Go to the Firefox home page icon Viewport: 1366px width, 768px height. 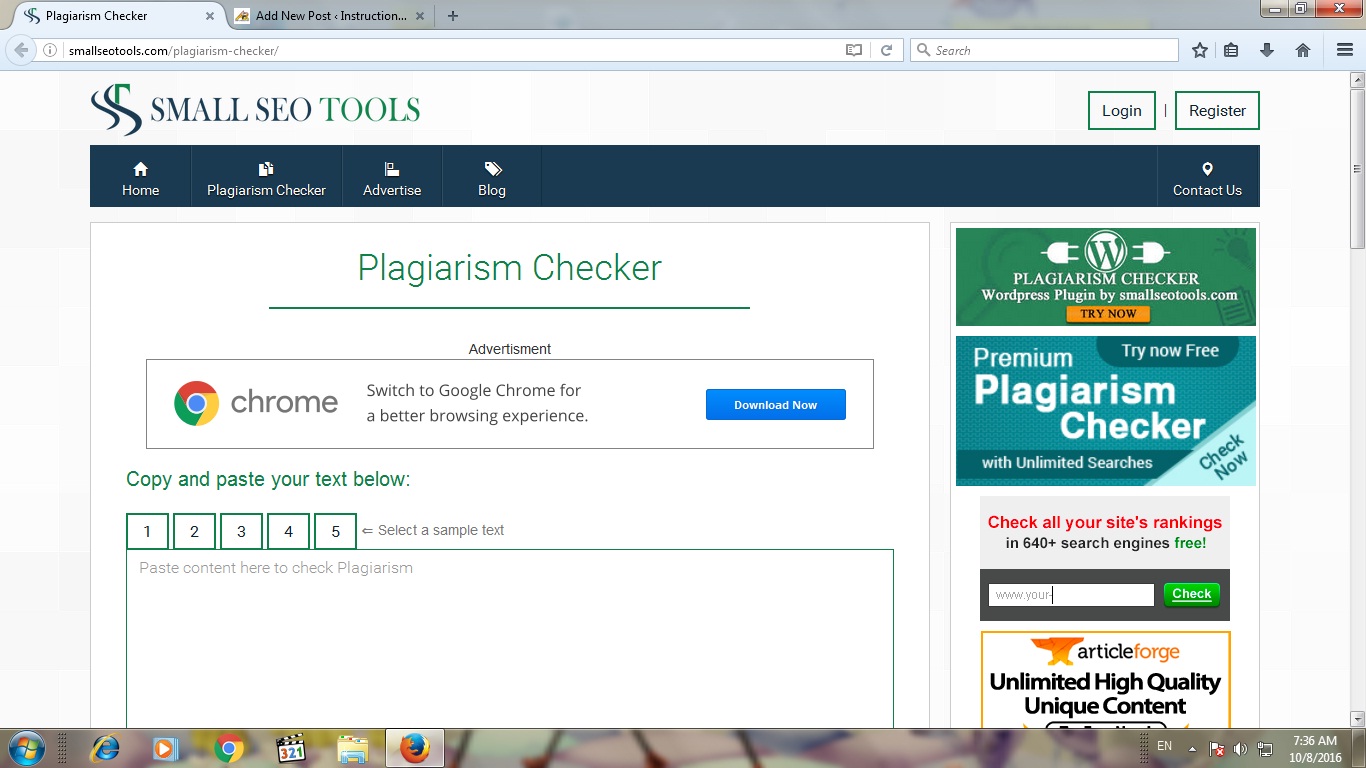pos(1303,50)
